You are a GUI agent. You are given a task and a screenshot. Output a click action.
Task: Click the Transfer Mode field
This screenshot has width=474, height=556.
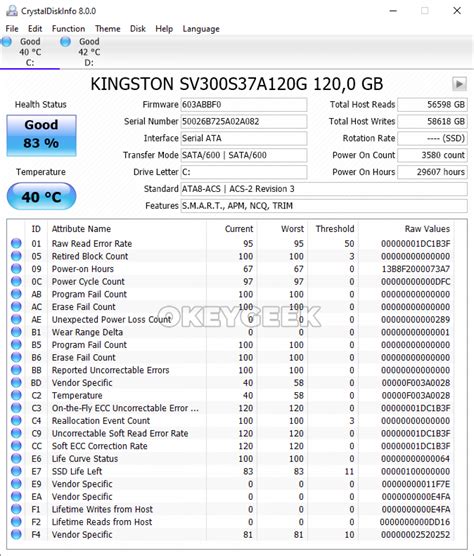244,155
